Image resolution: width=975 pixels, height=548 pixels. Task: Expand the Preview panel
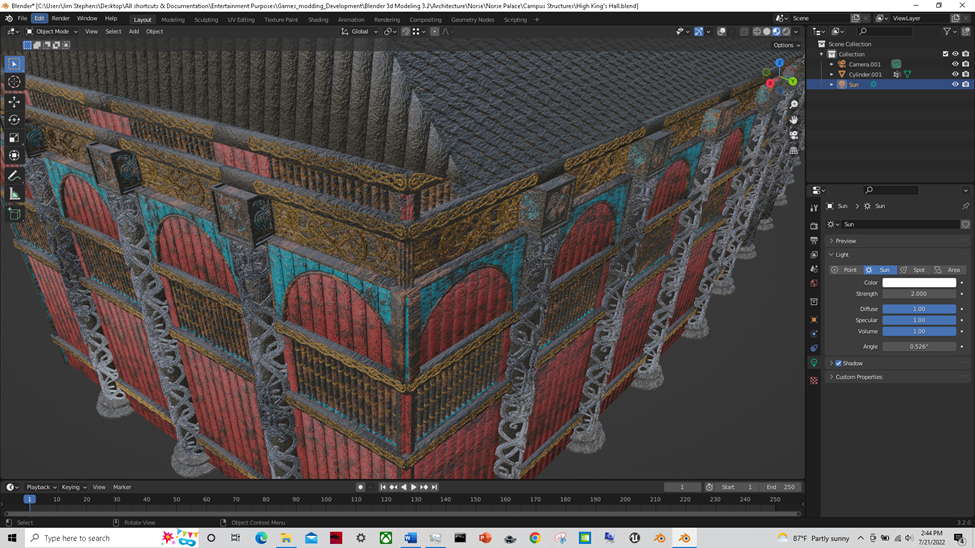(846, 241)
